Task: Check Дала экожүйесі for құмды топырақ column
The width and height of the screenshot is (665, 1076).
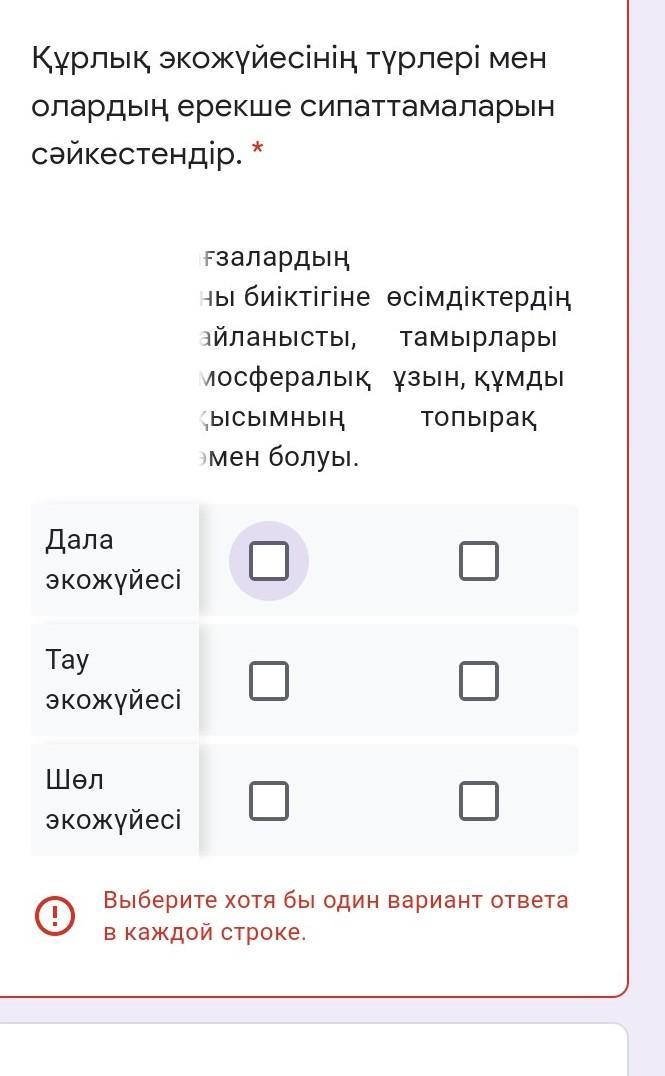Action: pyautogui.click(x=479, y=561)
